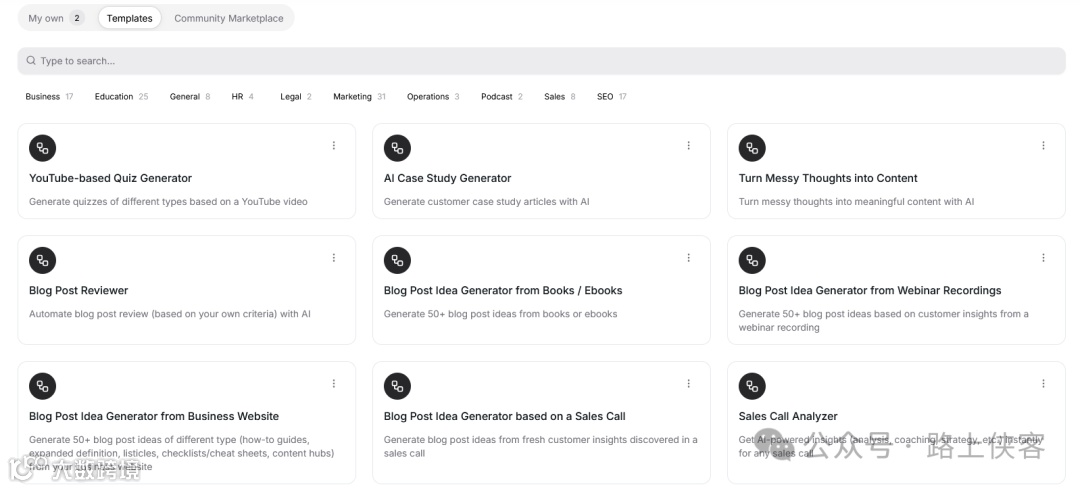Viewport: 1080px width, 489px height.
Task: Click icon on Blog Post Idea Generator from Books
Action: coord(397,260)
